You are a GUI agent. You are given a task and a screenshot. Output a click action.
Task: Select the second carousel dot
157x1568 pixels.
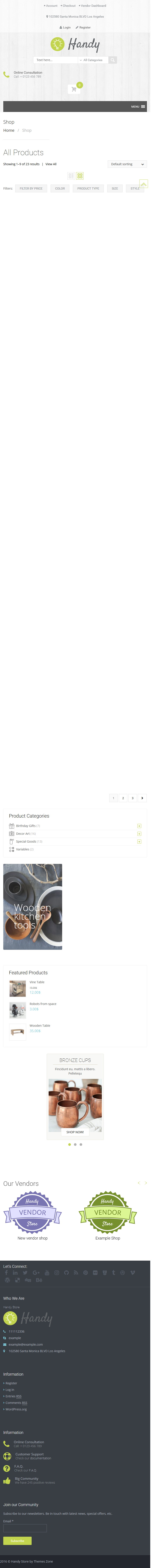75,1144
